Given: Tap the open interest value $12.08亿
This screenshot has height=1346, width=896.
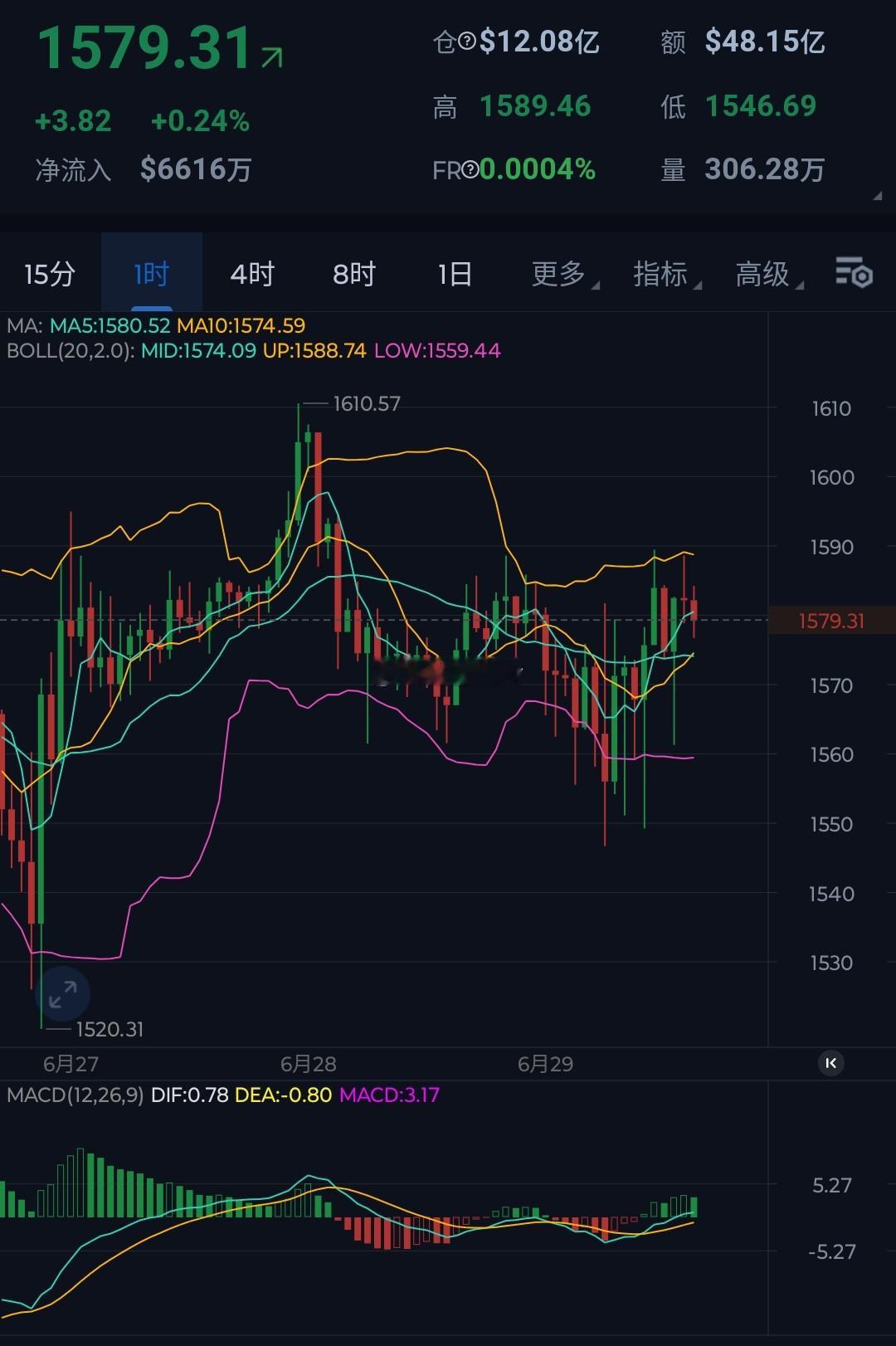Looking at the screenshot, I should [x=539, y=41].
